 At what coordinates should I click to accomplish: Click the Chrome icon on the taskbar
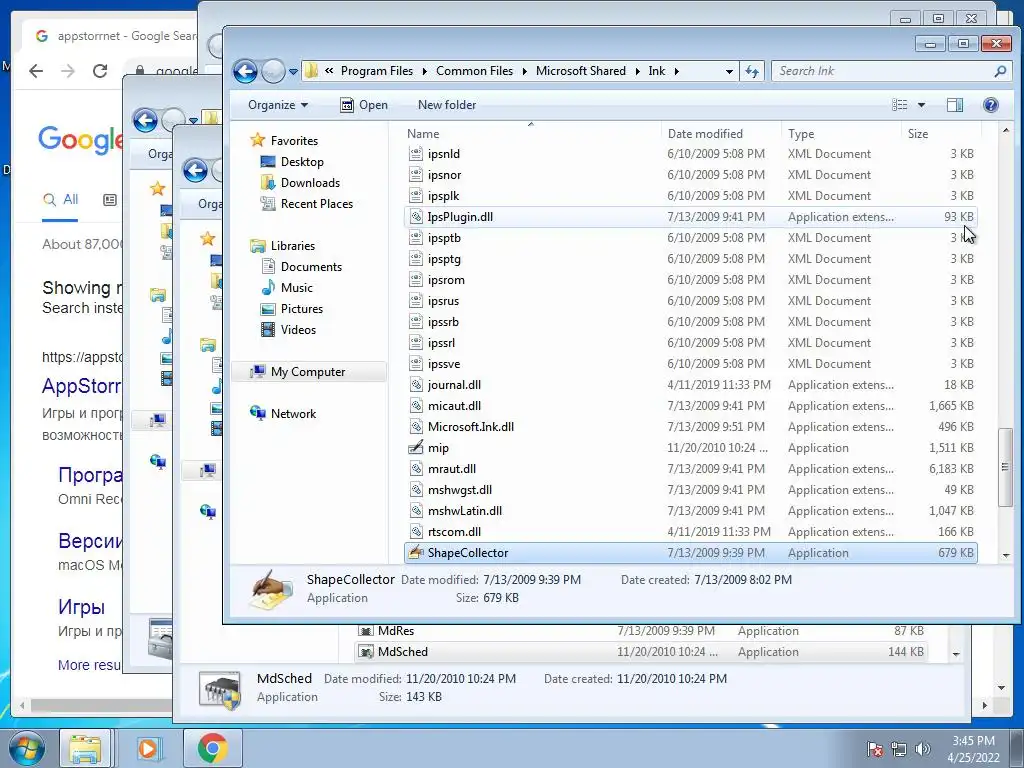(212, 748)
